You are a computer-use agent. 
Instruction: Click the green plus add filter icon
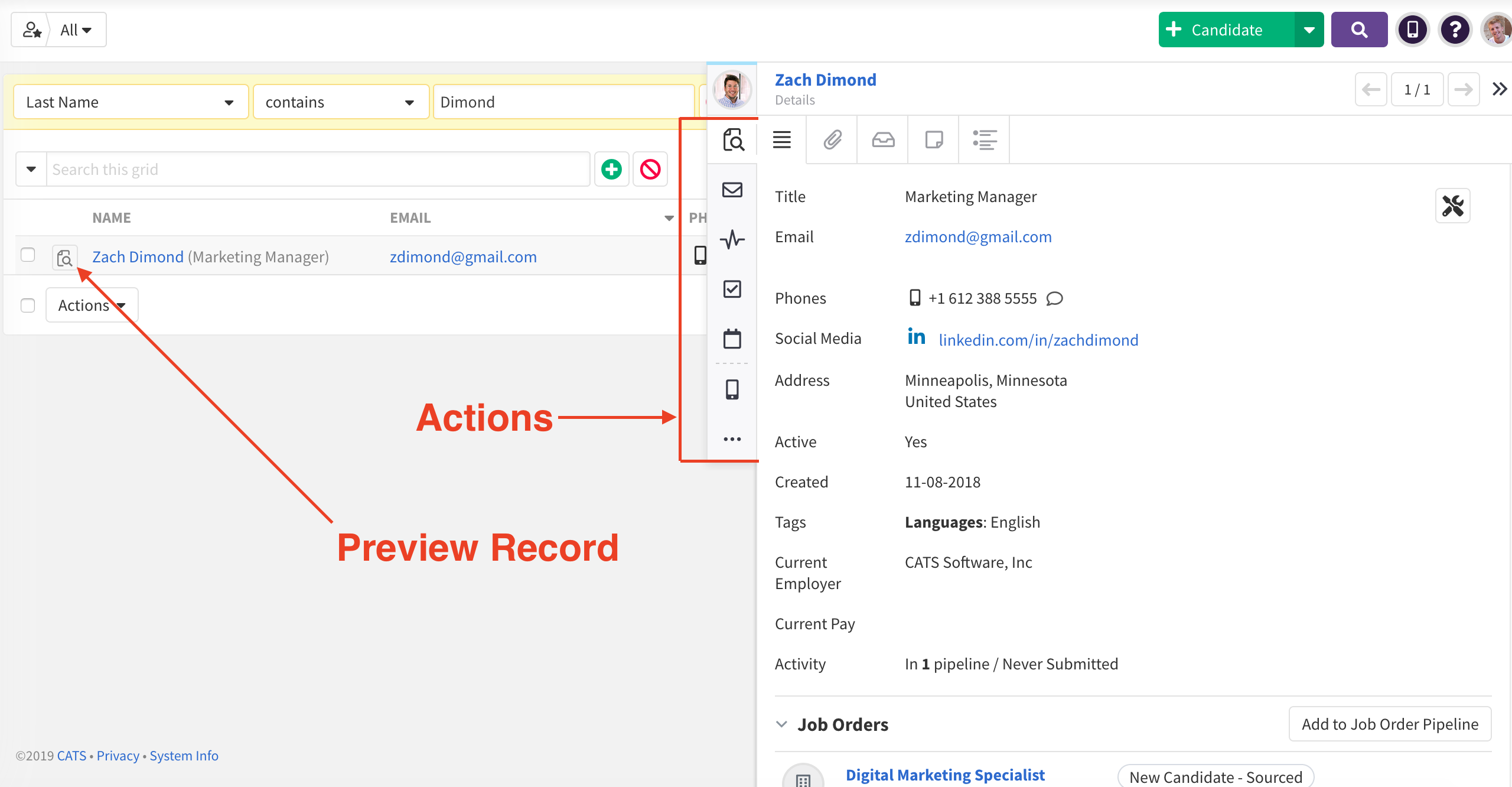(611, 170)
